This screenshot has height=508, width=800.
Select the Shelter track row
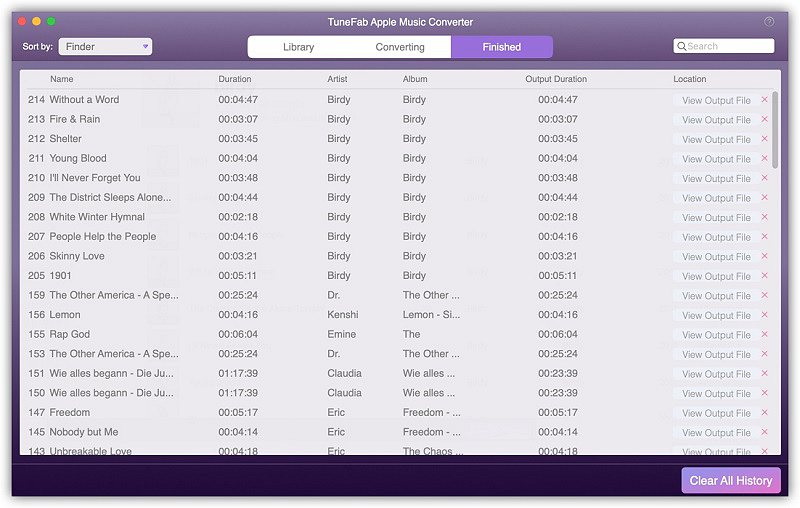[398, 139]
